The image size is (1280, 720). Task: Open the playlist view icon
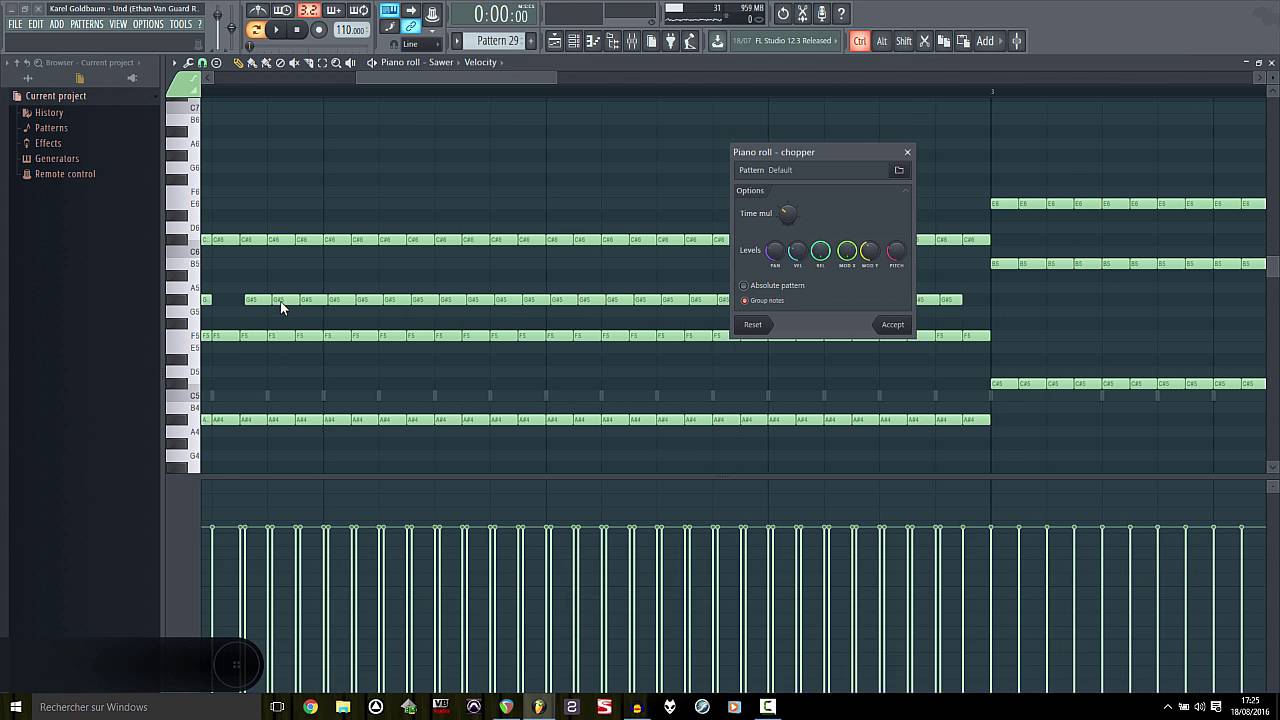tap(554, 41)
